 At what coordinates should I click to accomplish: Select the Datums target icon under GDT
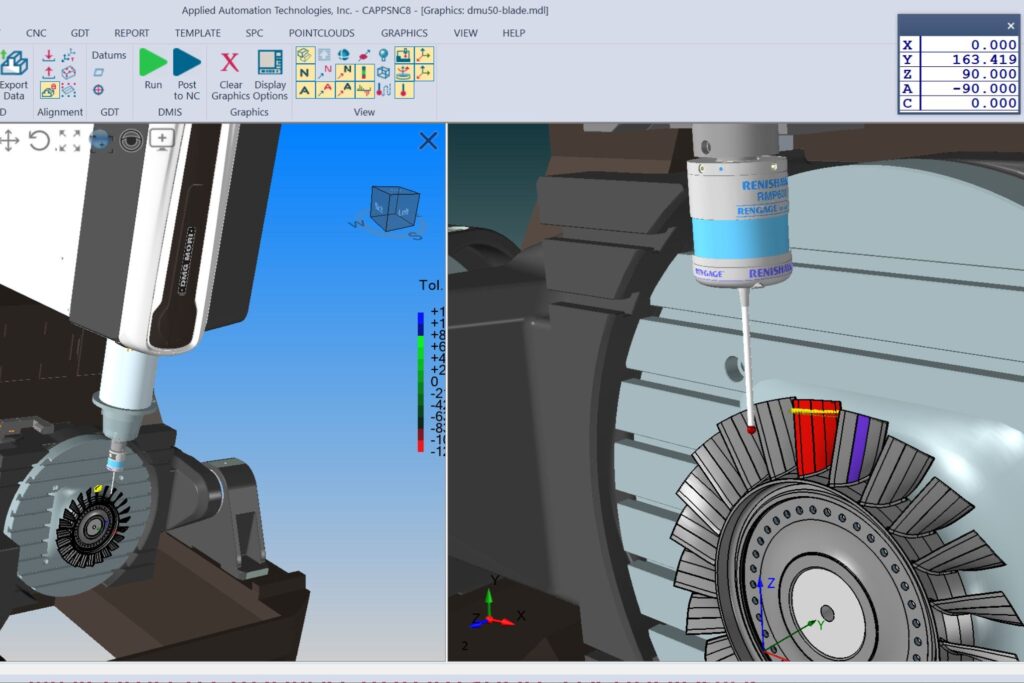pos(98,90)
